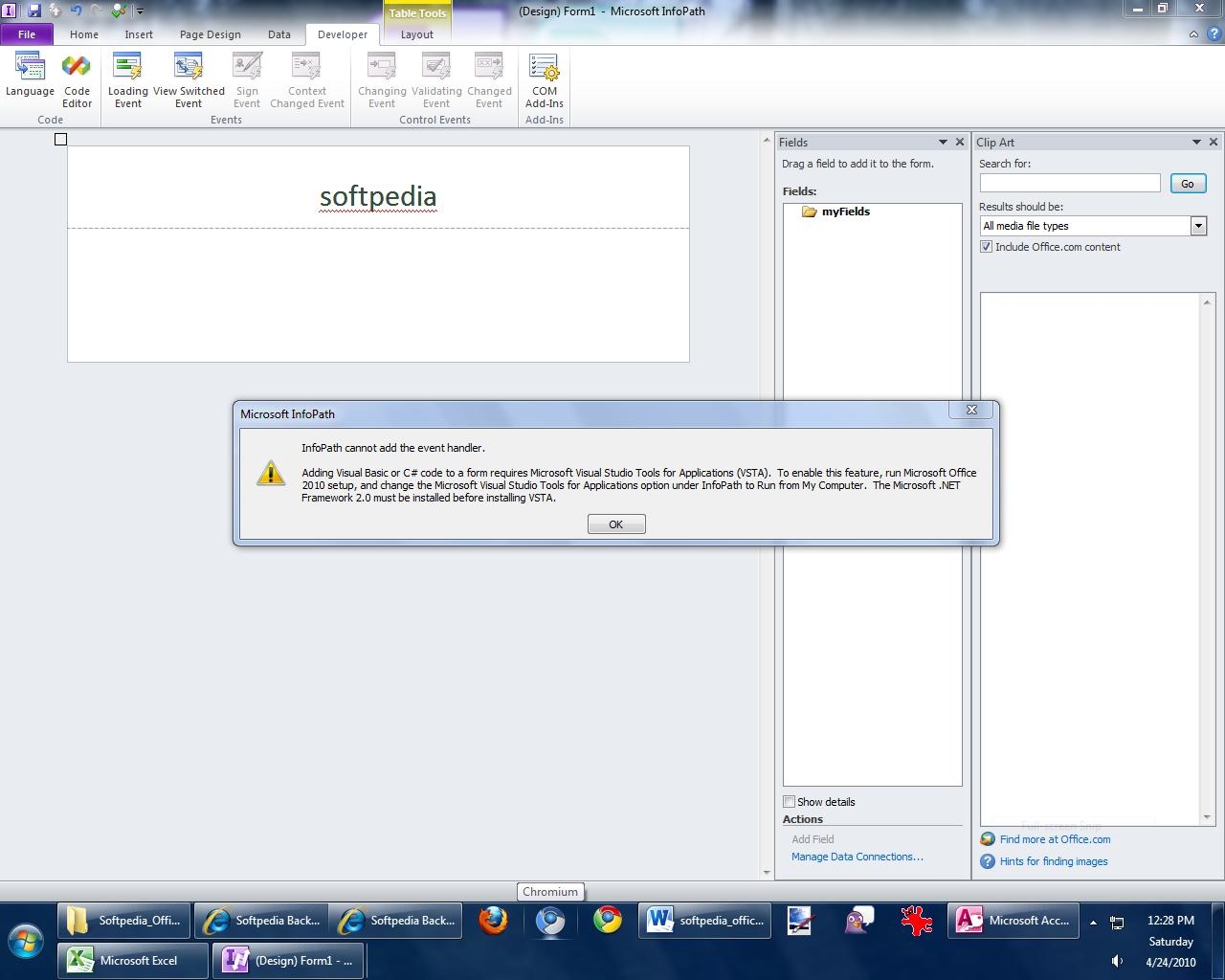
Task: Click Manage Data Connections link
Action: coord(857,857)
